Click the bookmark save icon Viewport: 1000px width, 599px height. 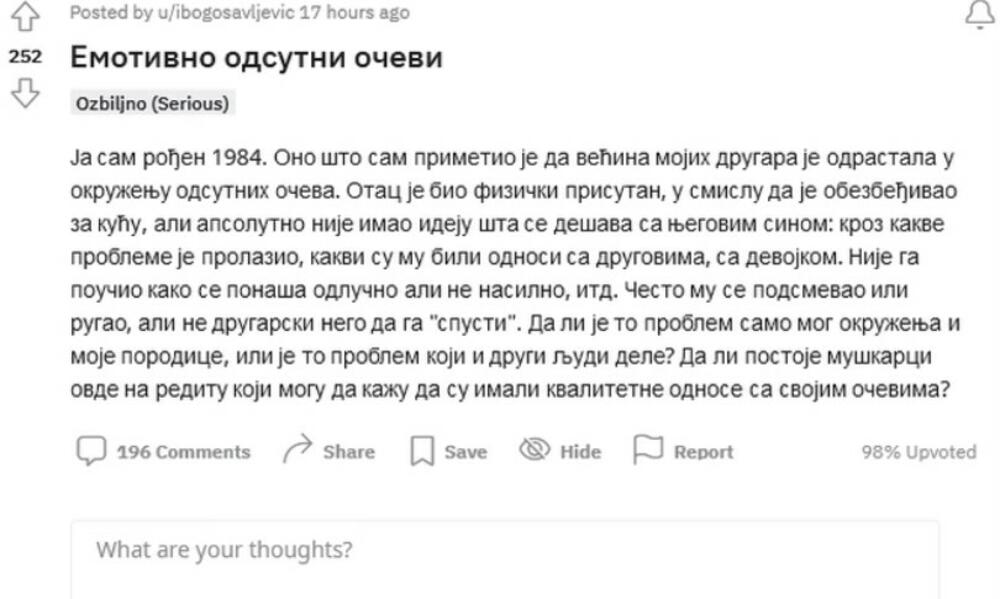pyautogui.click(x=422, y=452)
